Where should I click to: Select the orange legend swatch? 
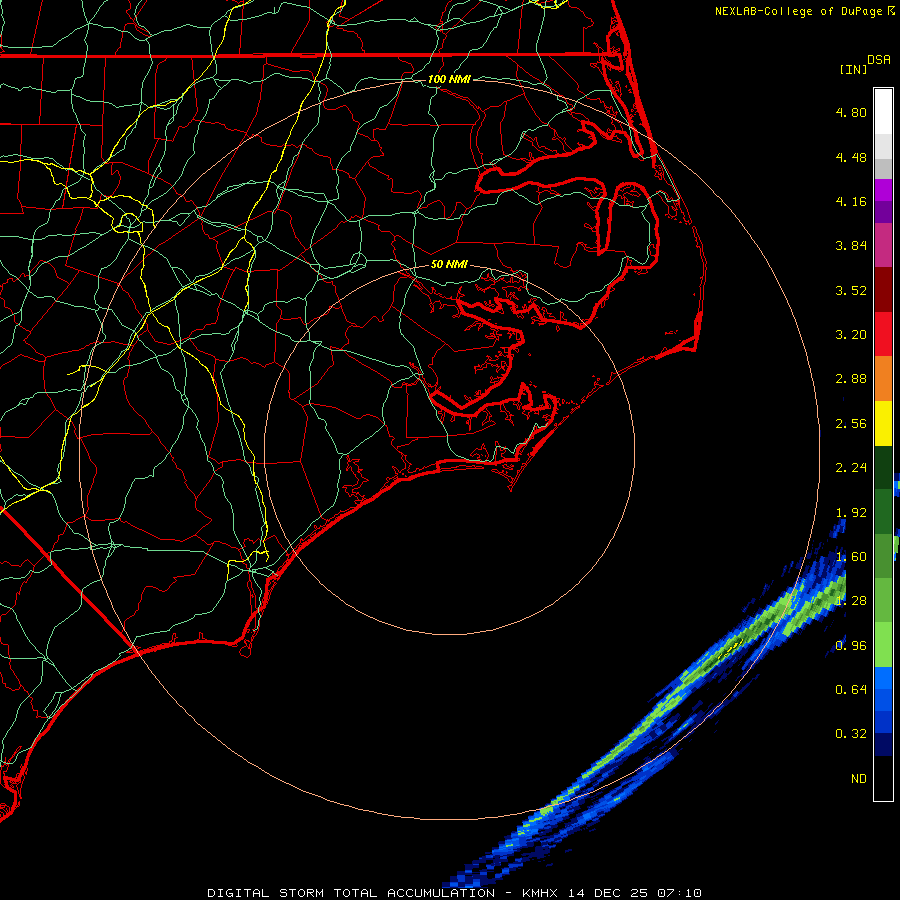click(x=883, y=378)
